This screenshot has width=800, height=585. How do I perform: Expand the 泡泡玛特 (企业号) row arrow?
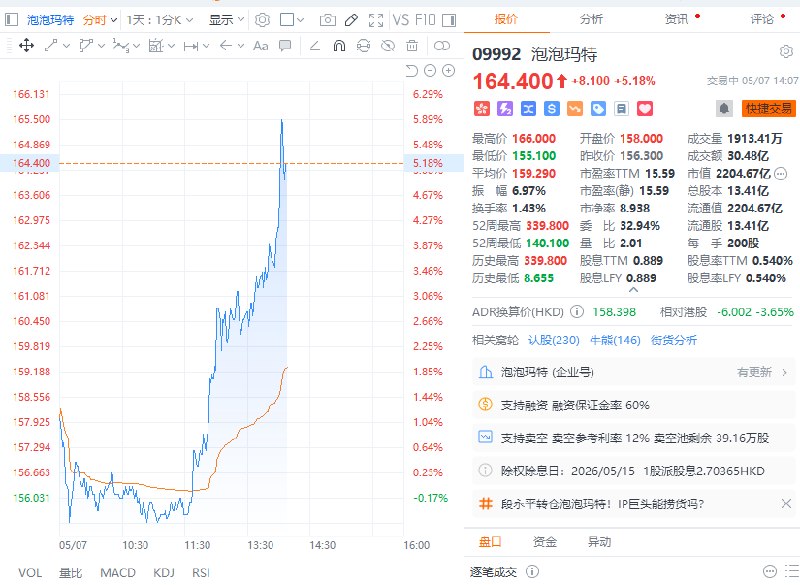coord(785,372)
